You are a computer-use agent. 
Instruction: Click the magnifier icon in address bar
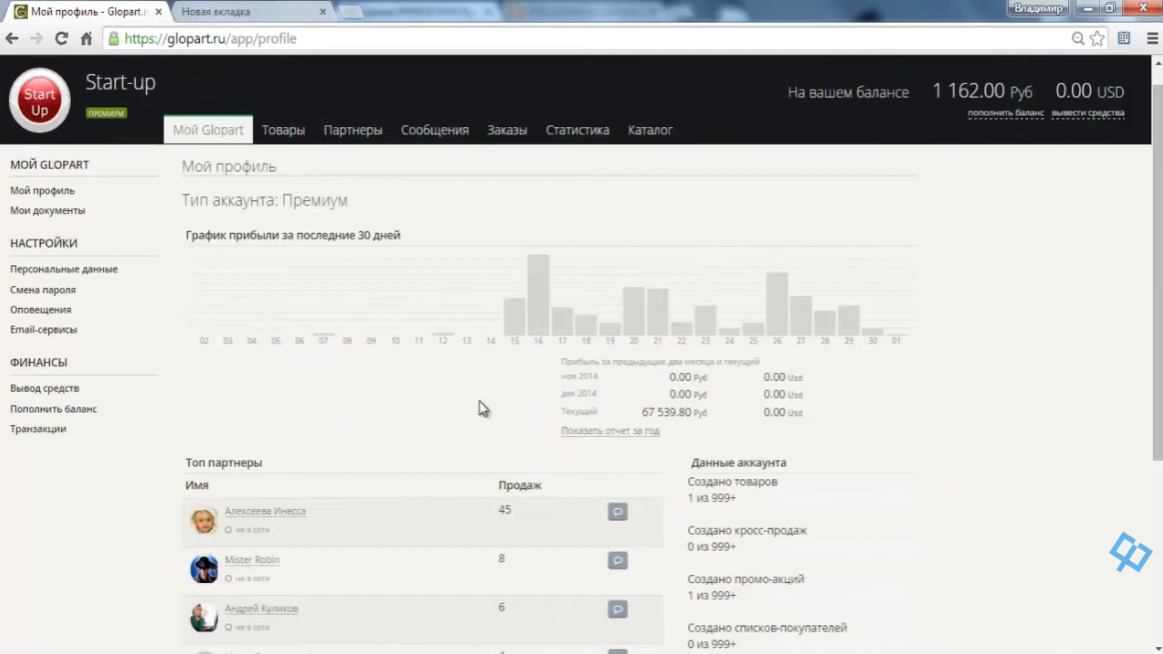point(1078,39)
